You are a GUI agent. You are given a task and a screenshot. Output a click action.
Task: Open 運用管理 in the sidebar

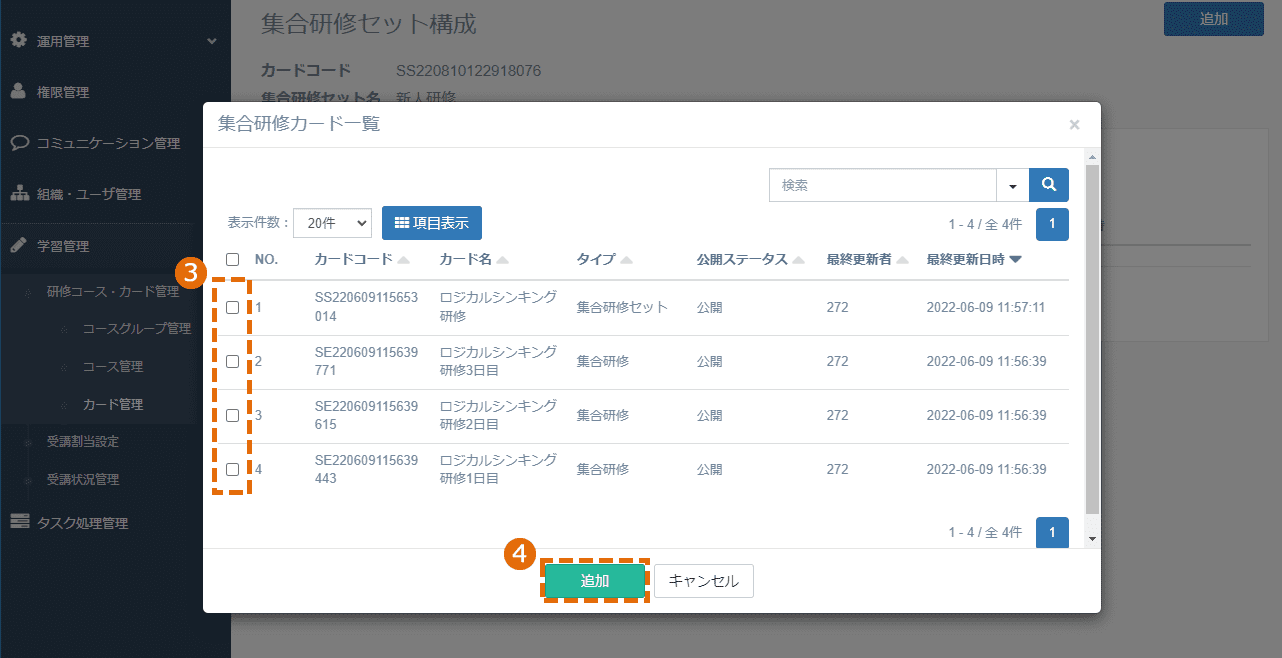pos(63,41)
